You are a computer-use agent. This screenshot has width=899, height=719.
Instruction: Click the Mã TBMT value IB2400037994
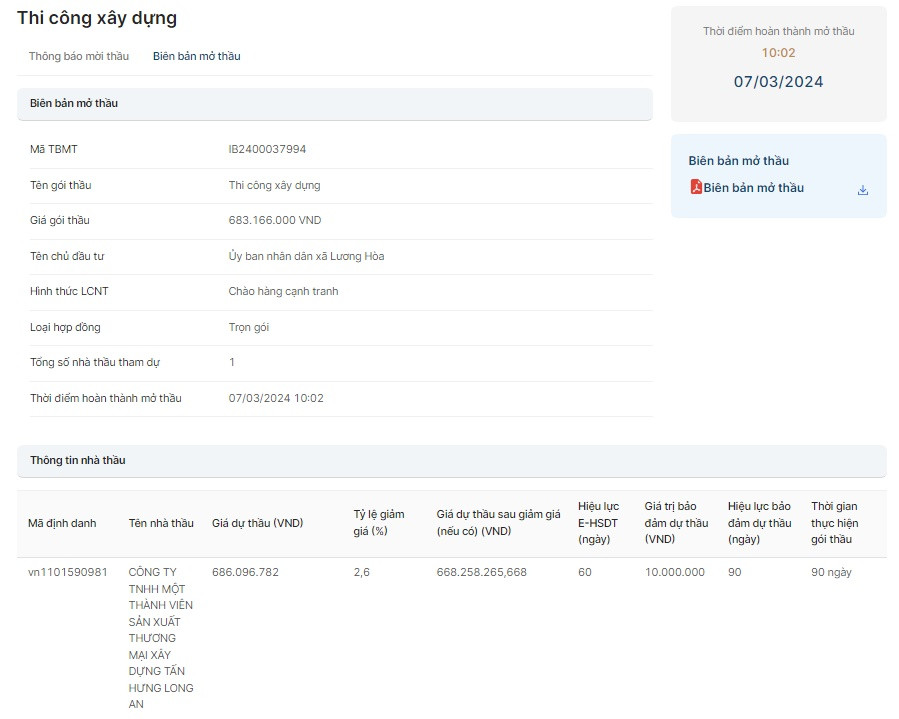point(267,149)
